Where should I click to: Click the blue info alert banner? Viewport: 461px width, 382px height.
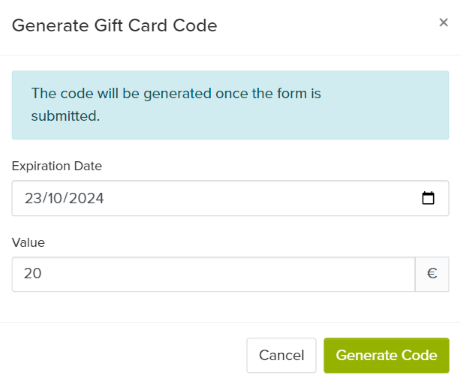(x=230, y=105)
